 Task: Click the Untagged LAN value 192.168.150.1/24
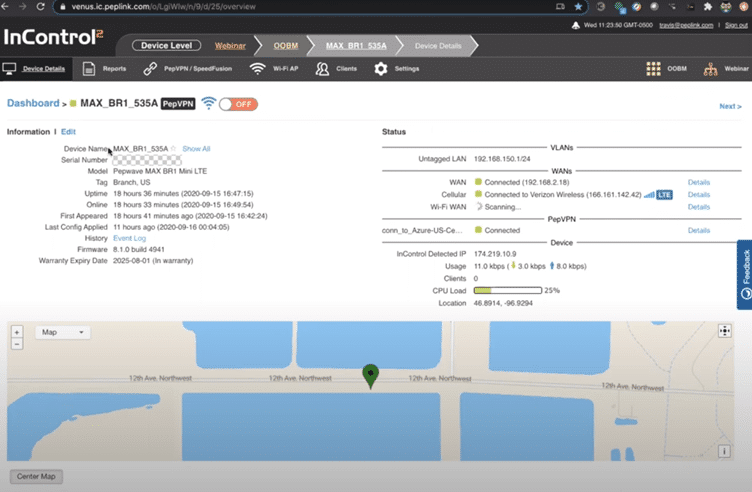(x=502, y=159)
